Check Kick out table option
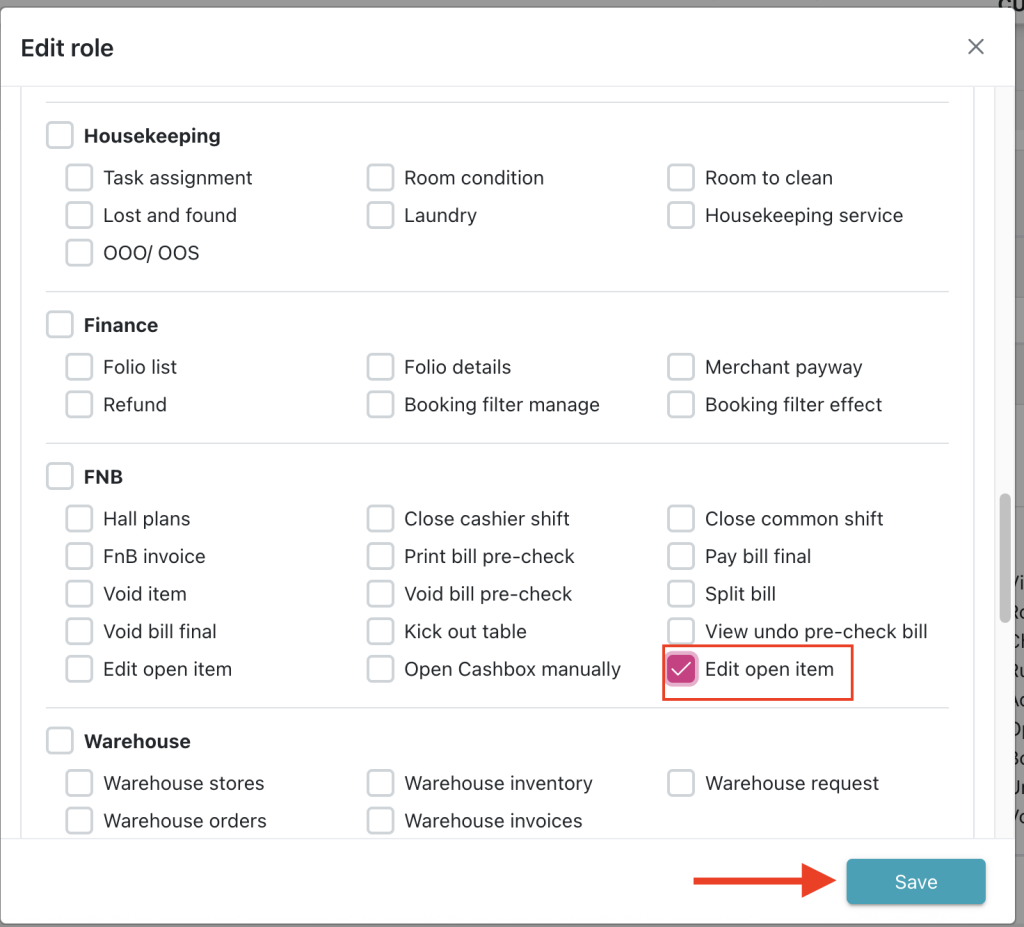The height and width of the screenshot is (927, 1024). coord(380,632)
